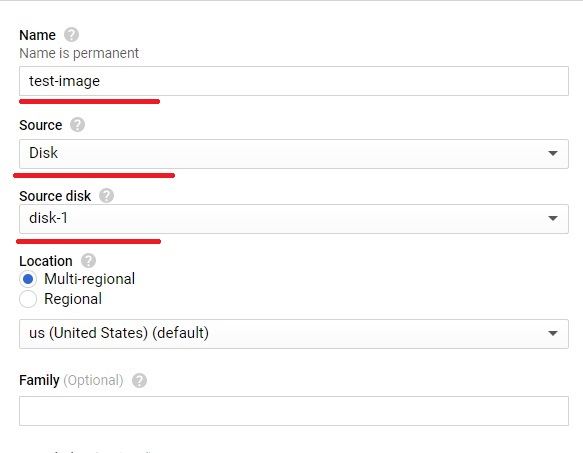Click the 'disk-1' value in Source disk selector
Viewport: 583px width, 453px height.
[48, 218]
